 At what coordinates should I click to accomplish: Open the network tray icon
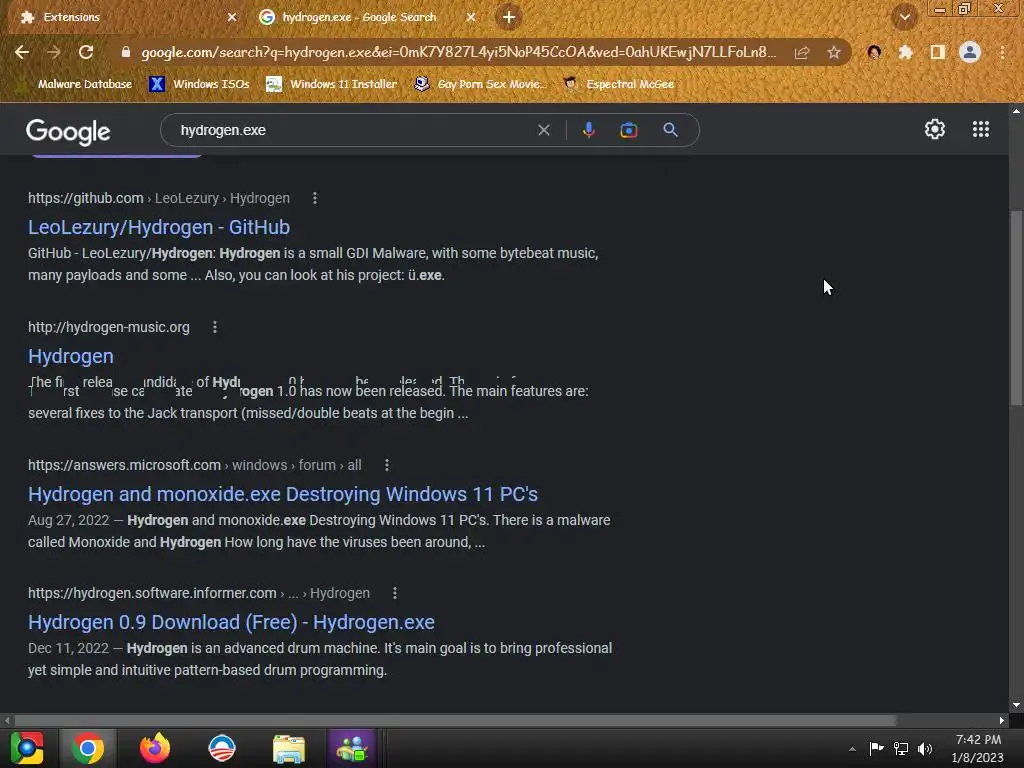tap(901, 748)
